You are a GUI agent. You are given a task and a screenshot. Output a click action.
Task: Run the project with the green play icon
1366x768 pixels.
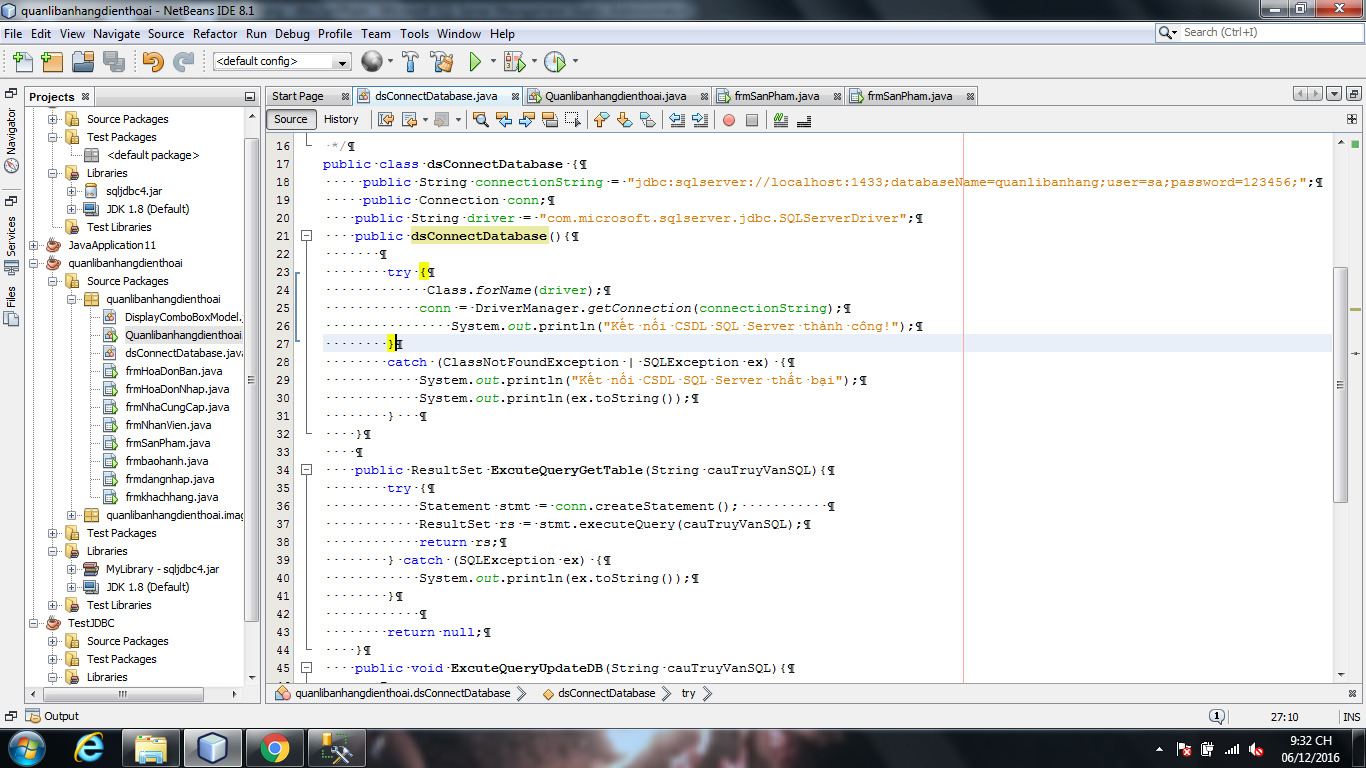(476, 62)
